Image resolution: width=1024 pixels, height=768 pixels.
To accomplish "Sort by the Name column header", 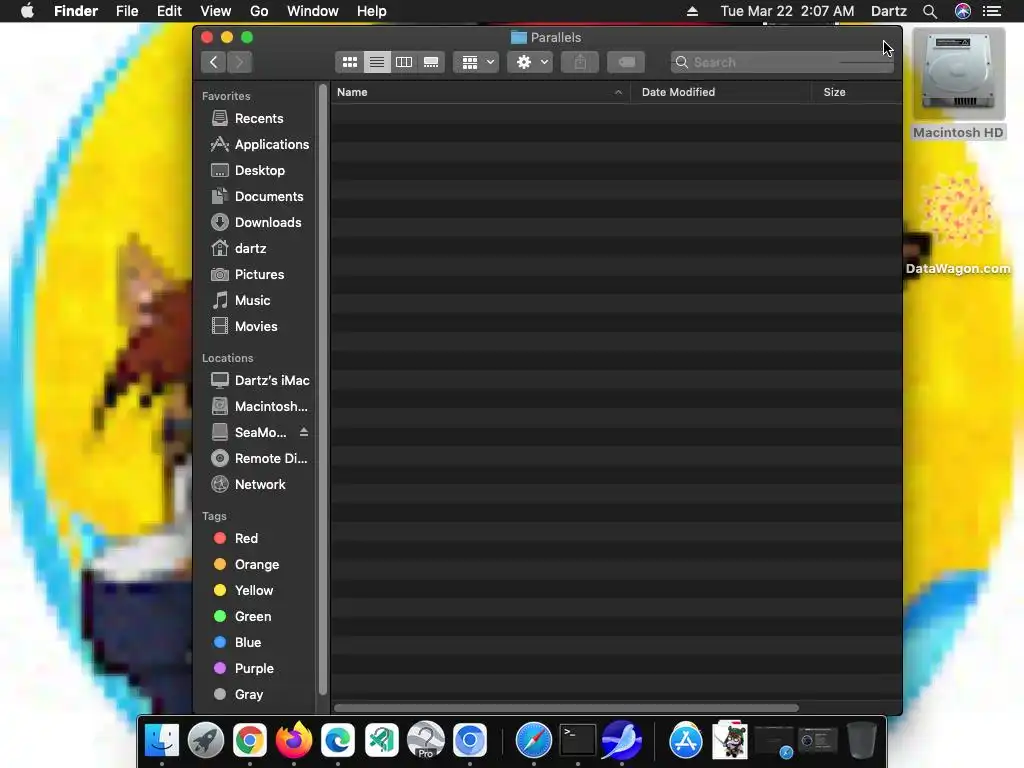I will click(480, 92).
